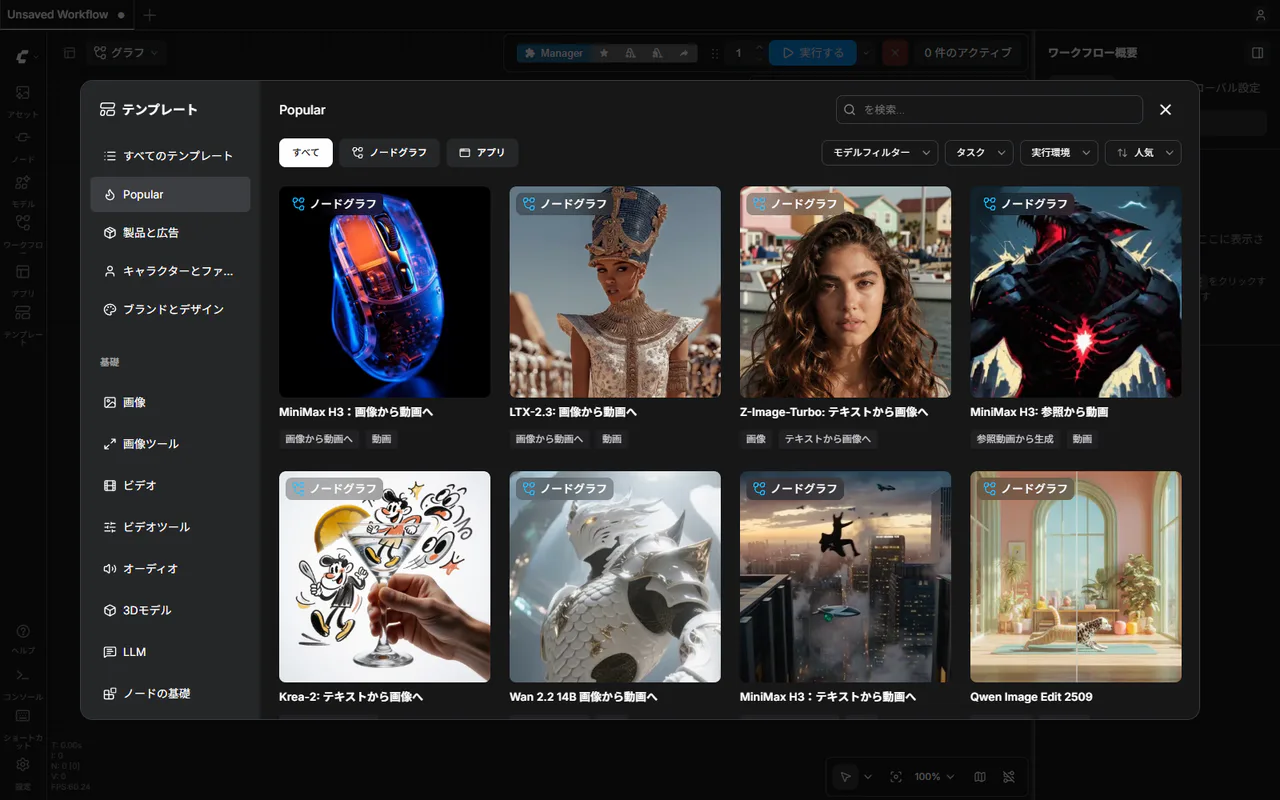Select the pointer tool icon in the bottom toolbar

[846, 777]
